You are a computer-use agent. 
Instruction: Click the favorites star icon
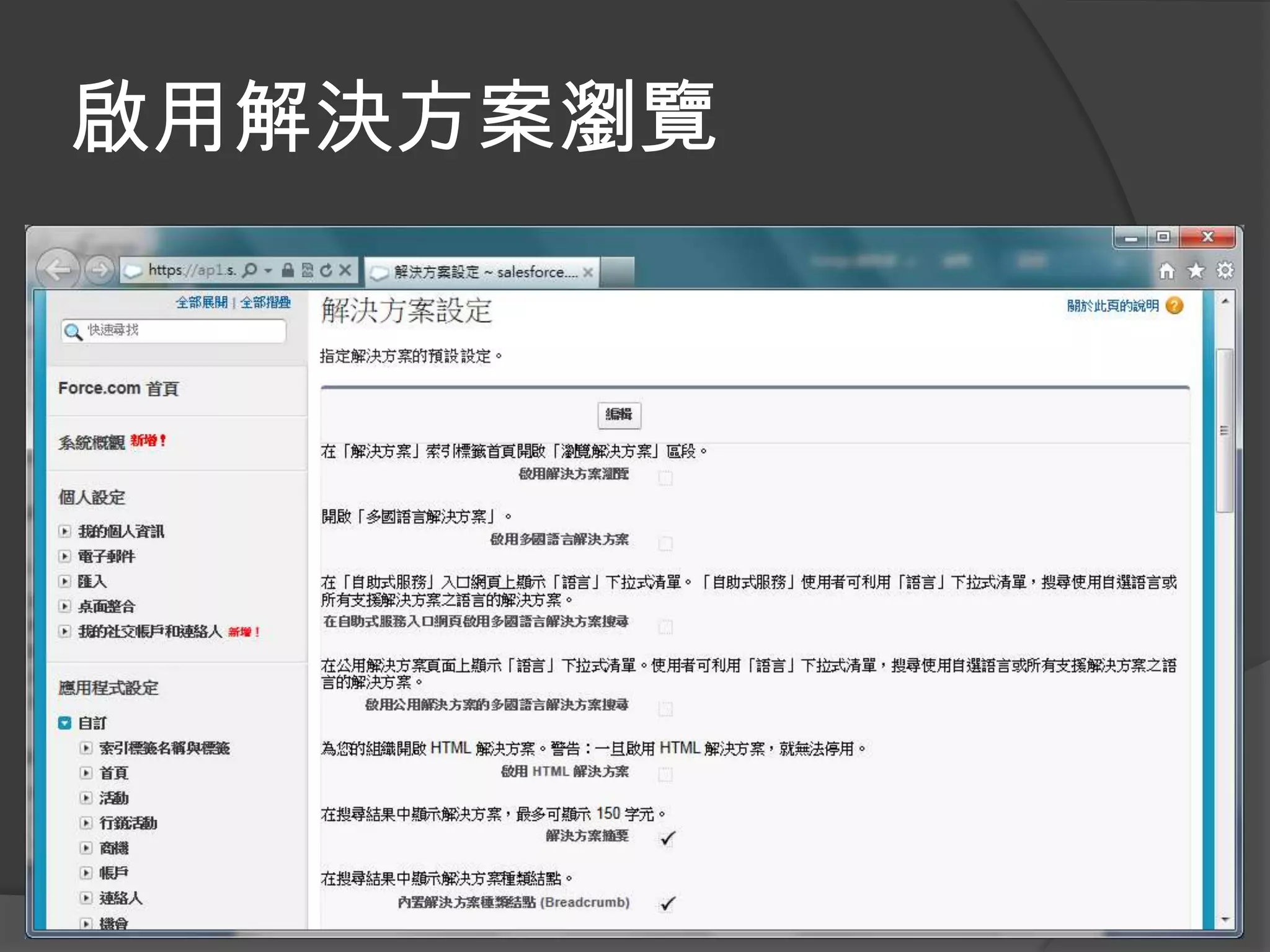[x=1196, y=271]
